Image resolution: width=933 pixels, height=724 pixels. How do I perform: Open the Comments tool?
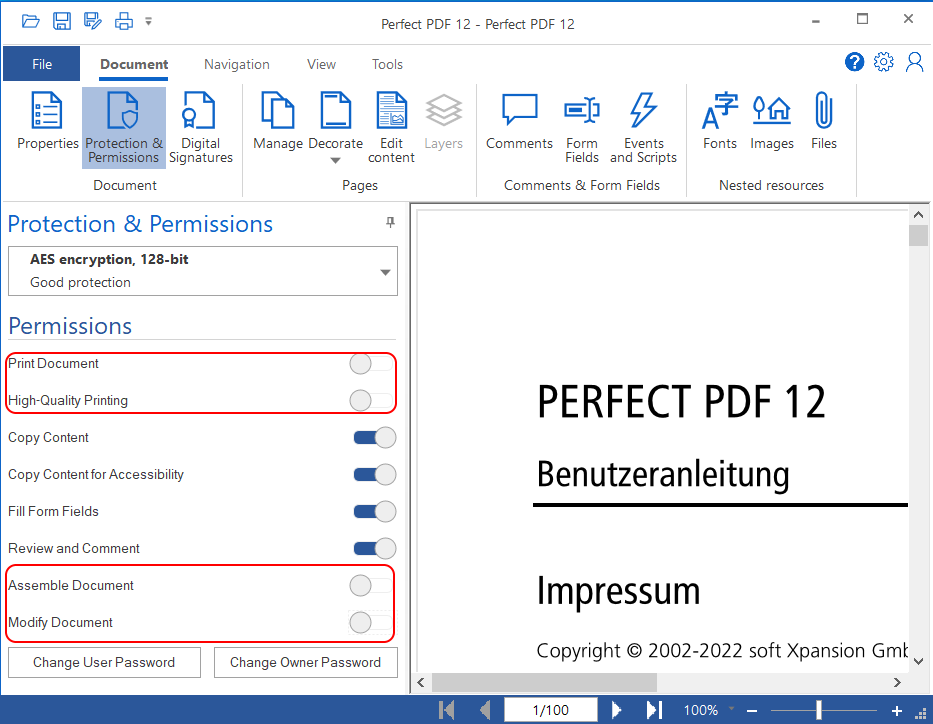click(519, 121)
